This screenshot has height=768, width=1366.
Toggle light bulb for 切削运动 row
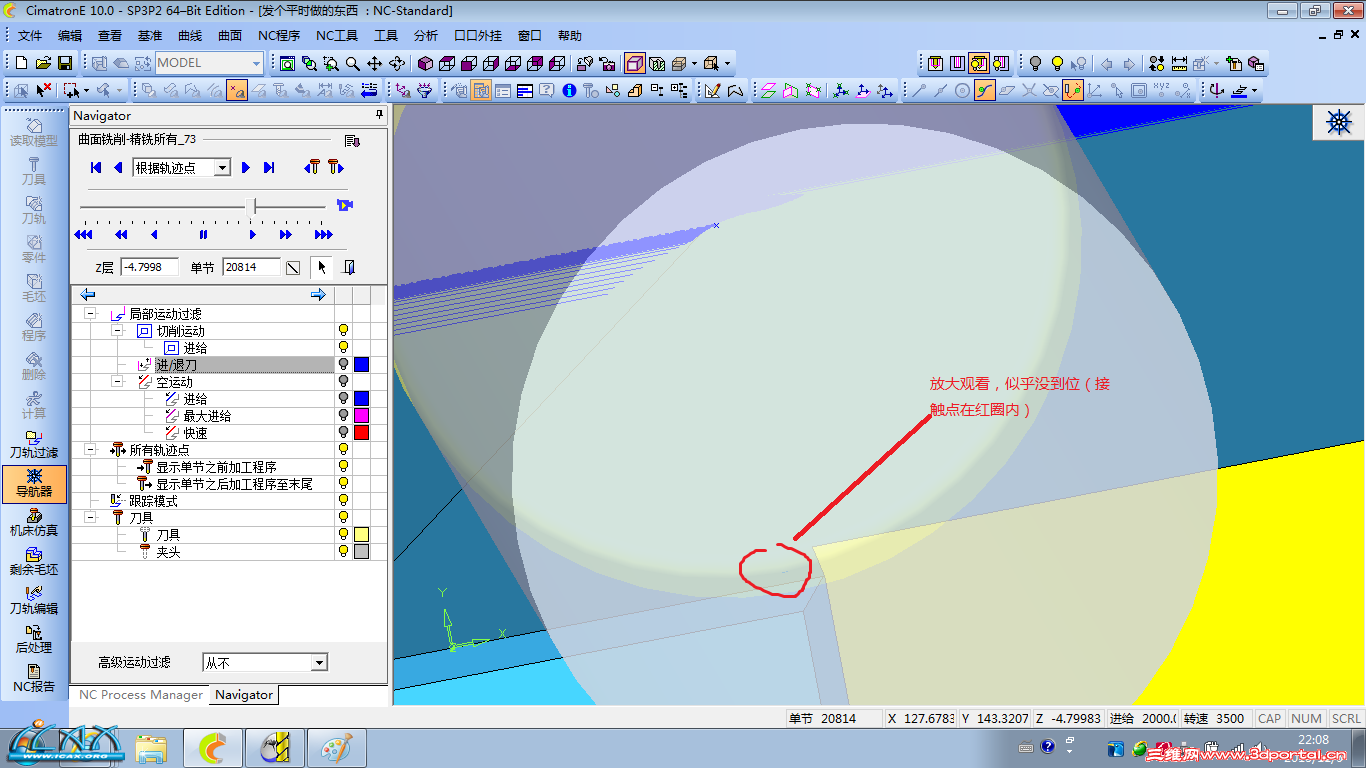[343, 330]
